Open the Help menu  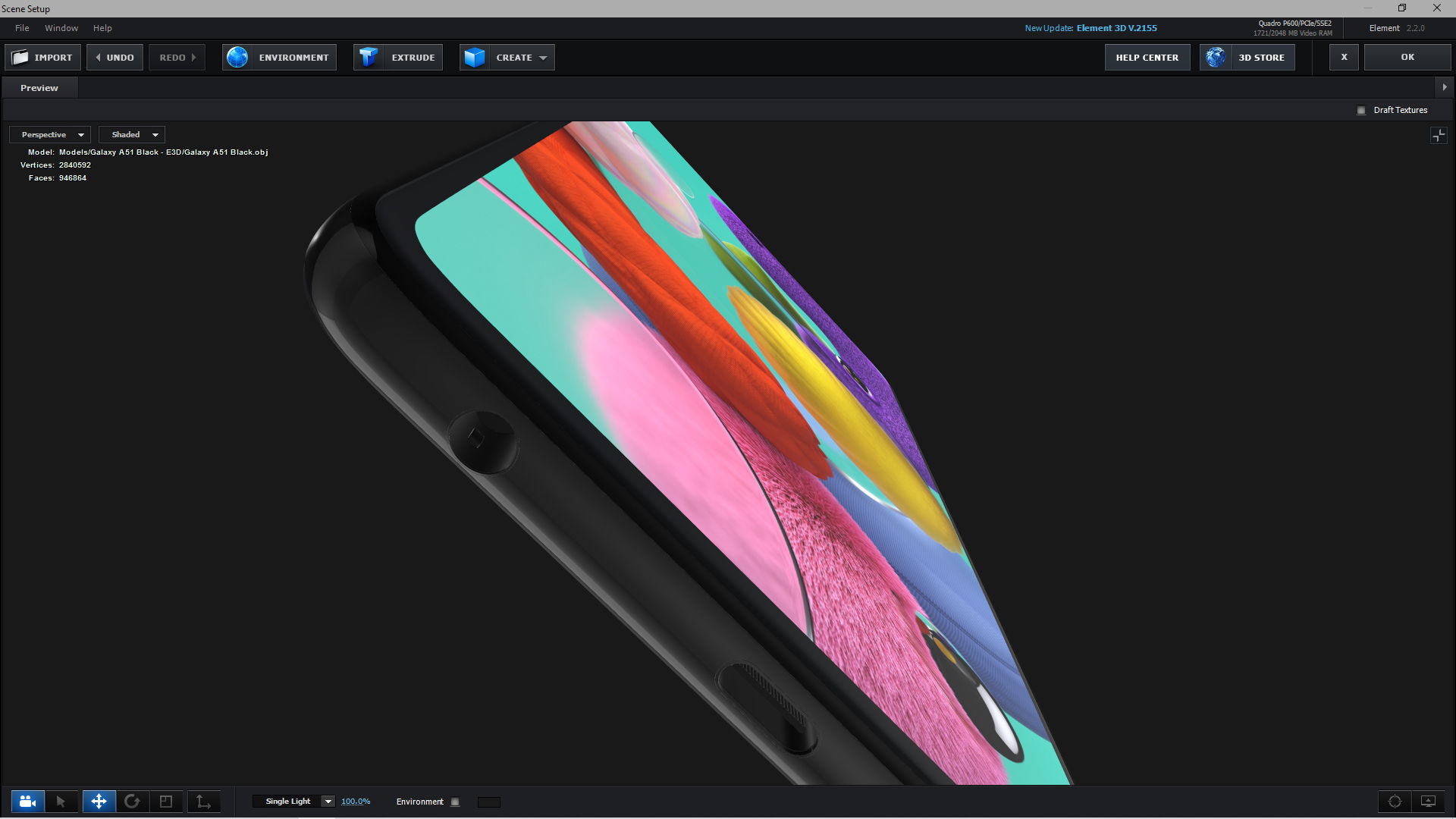point(102,28)
